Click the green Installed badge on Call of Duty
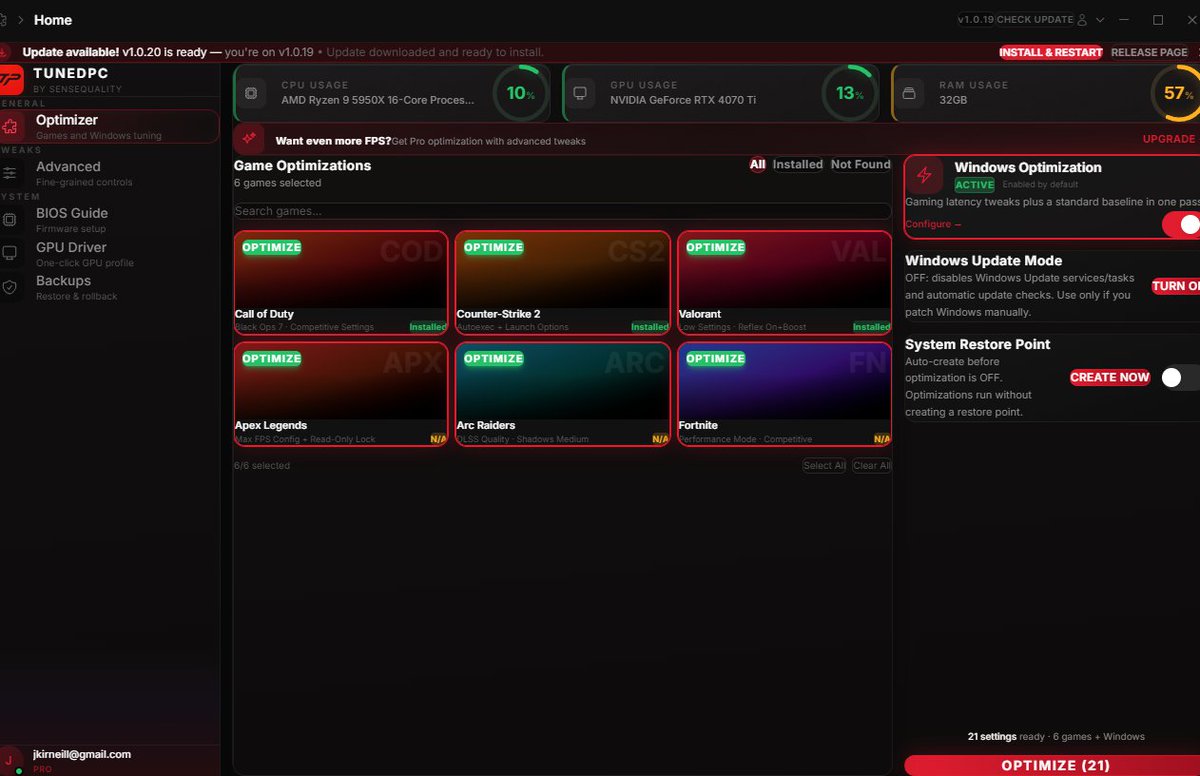Screen dimensions: 1200x776 pos(428,327)
